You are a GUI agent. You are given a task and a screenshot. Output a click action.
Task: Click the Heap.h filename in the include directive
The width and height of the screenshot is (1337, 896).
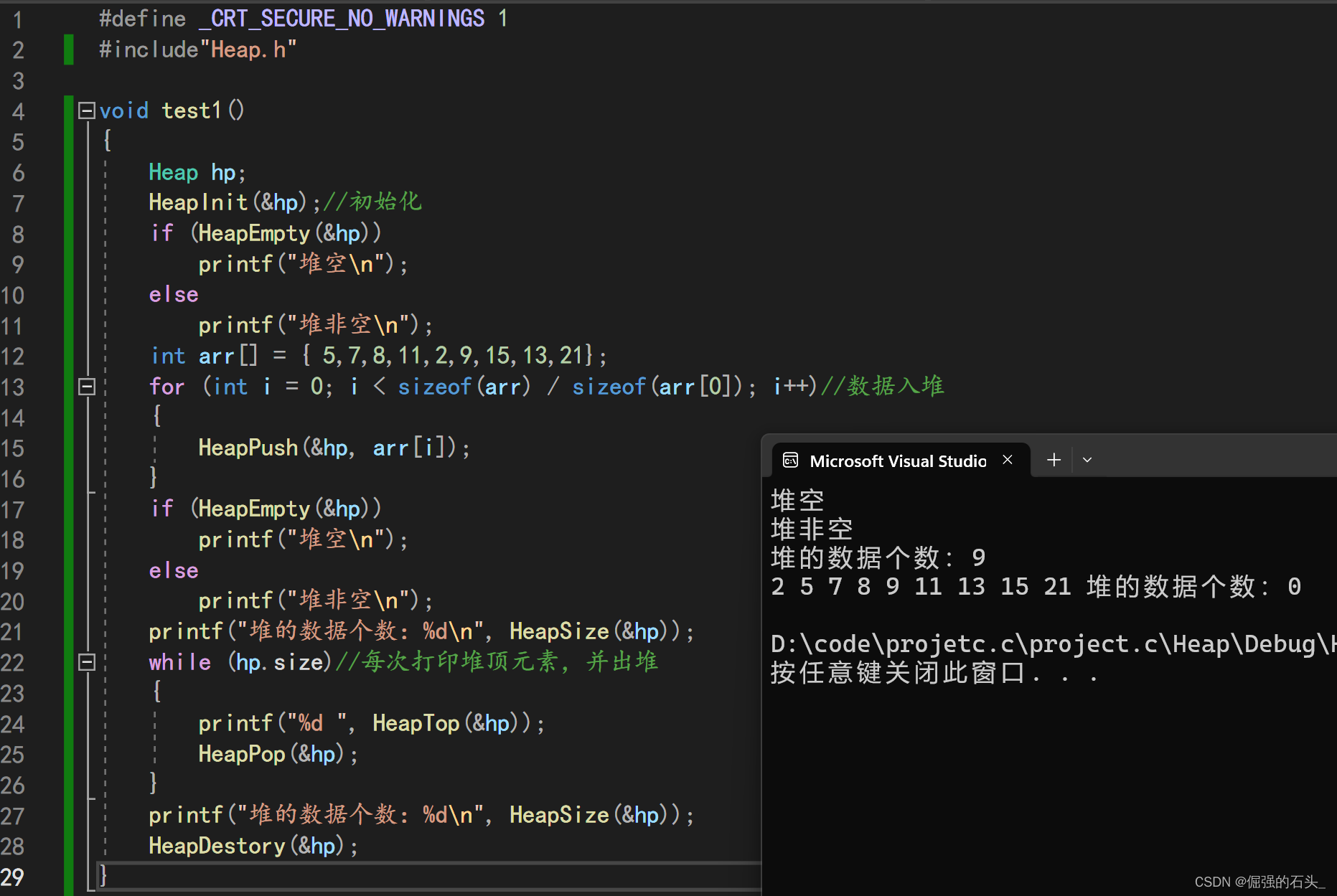coord(248,49)
